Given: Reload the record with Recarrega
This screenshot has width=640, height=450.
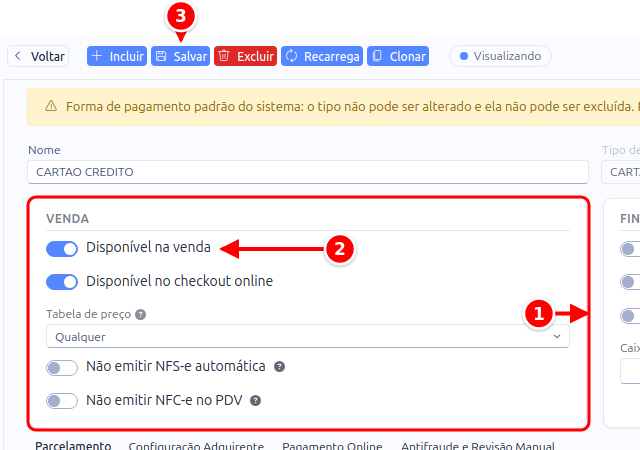Looking at the screenshot, I should [322, 56].
